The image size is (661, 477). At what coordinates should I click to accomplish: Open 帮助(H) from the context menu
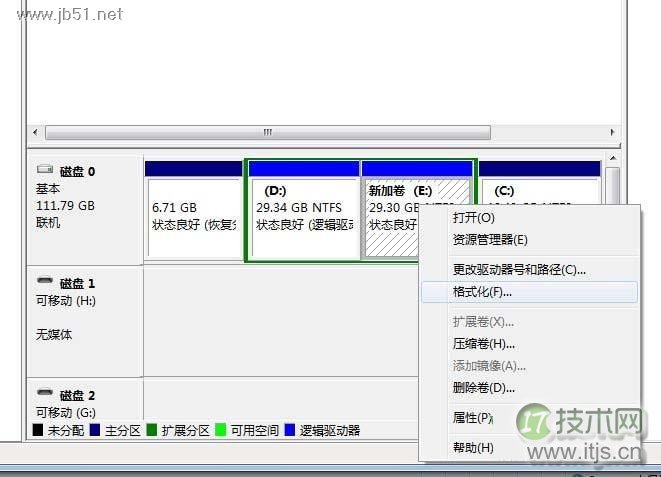[x=529, y=448]
